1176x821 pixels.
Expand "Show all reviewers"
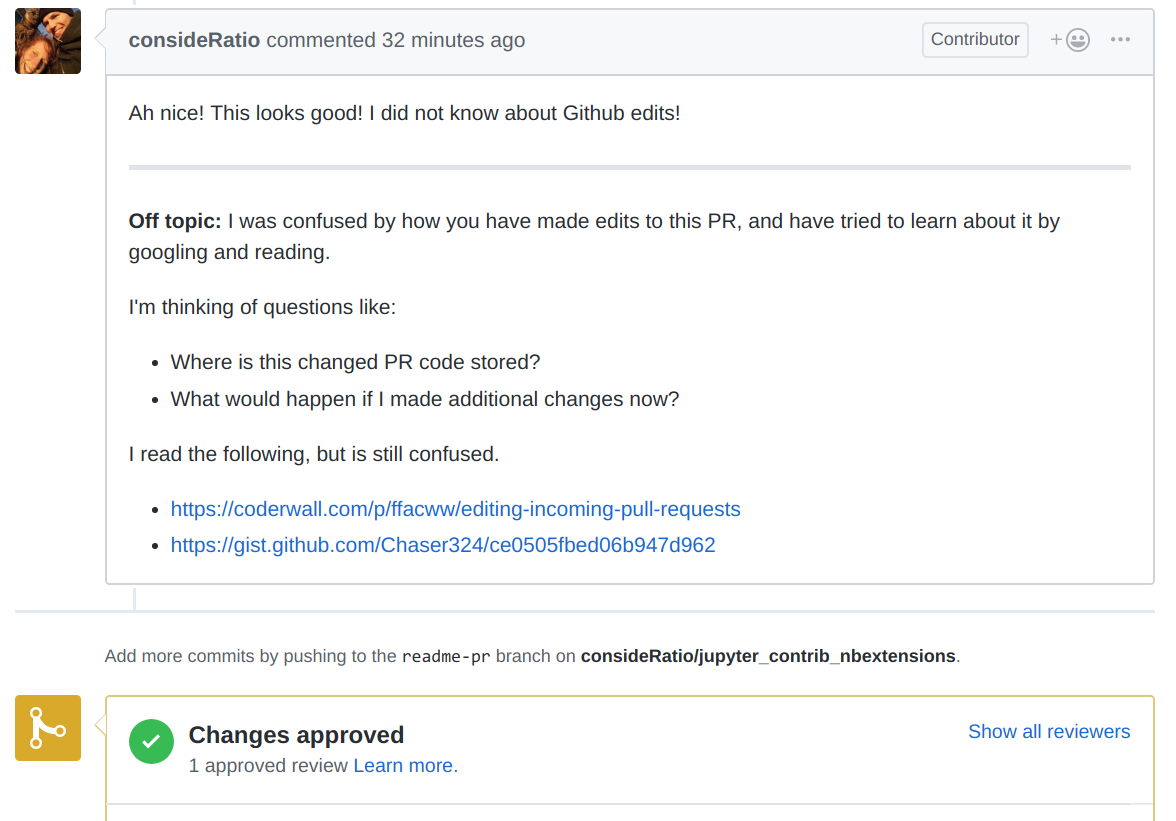1049,732
